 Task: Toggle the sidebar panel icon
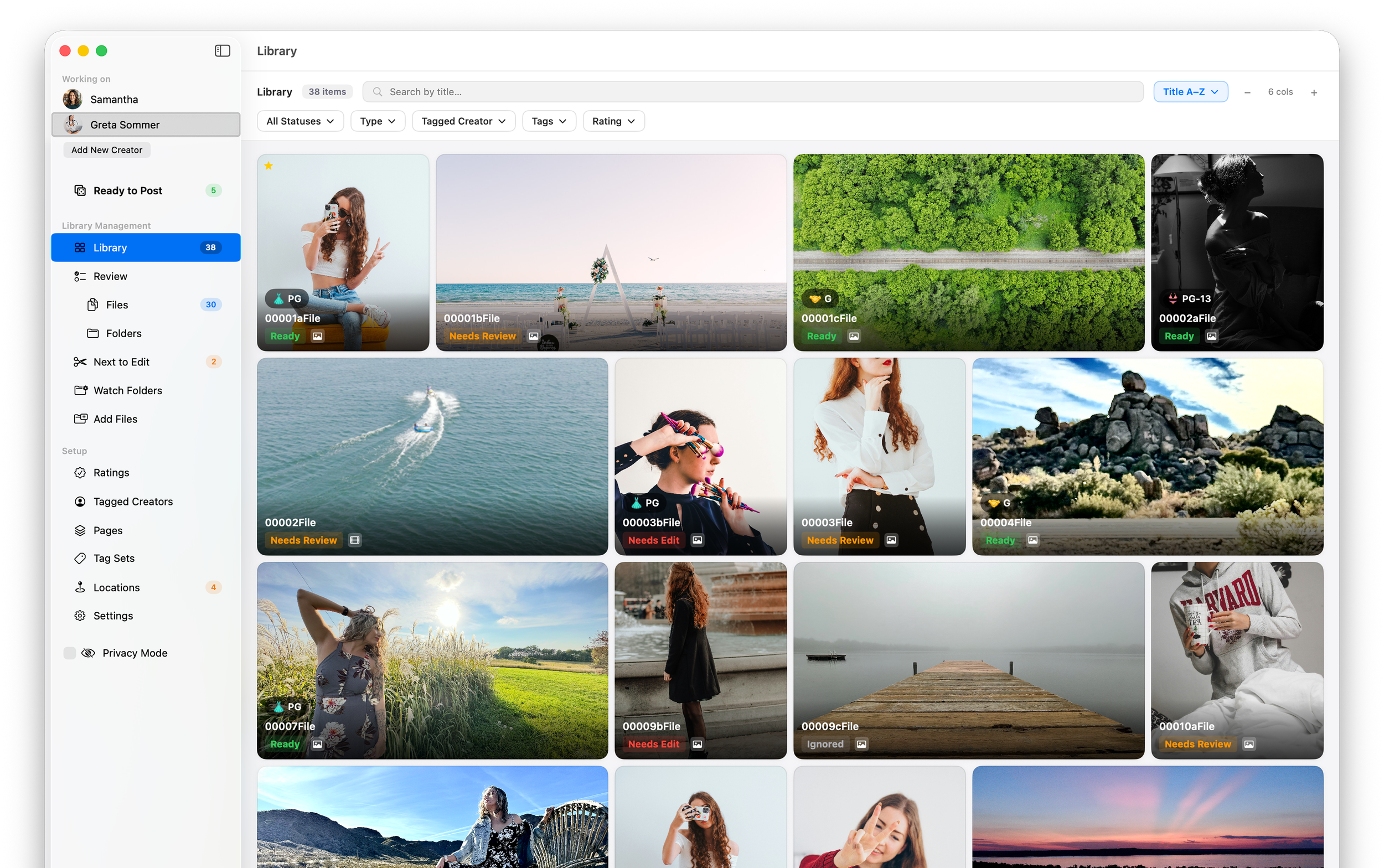(222, 51)
